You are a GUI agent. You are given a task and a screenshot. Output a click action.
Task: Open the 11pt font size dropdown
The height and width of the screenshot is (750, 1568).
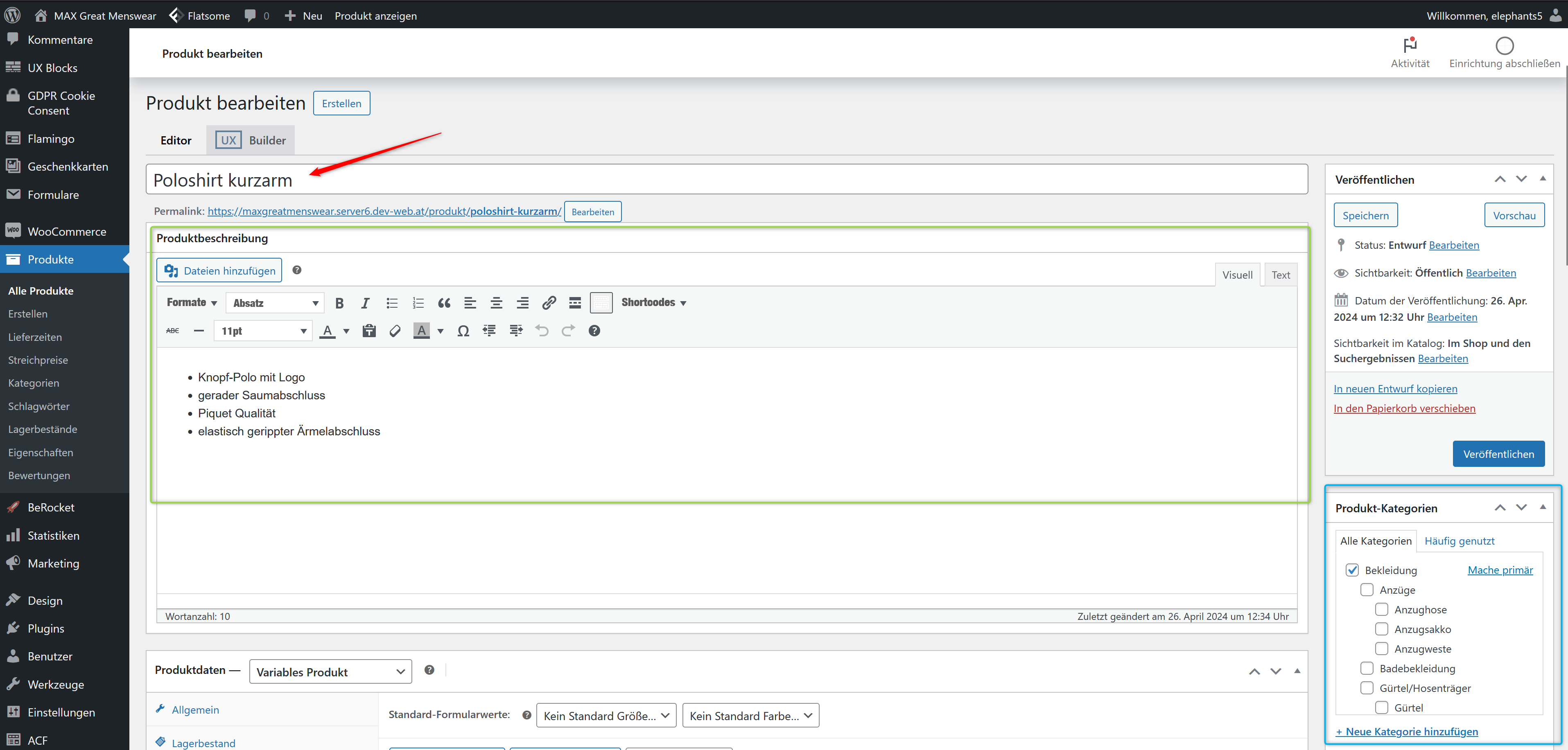pyautogui.click(x=263, y=331)
